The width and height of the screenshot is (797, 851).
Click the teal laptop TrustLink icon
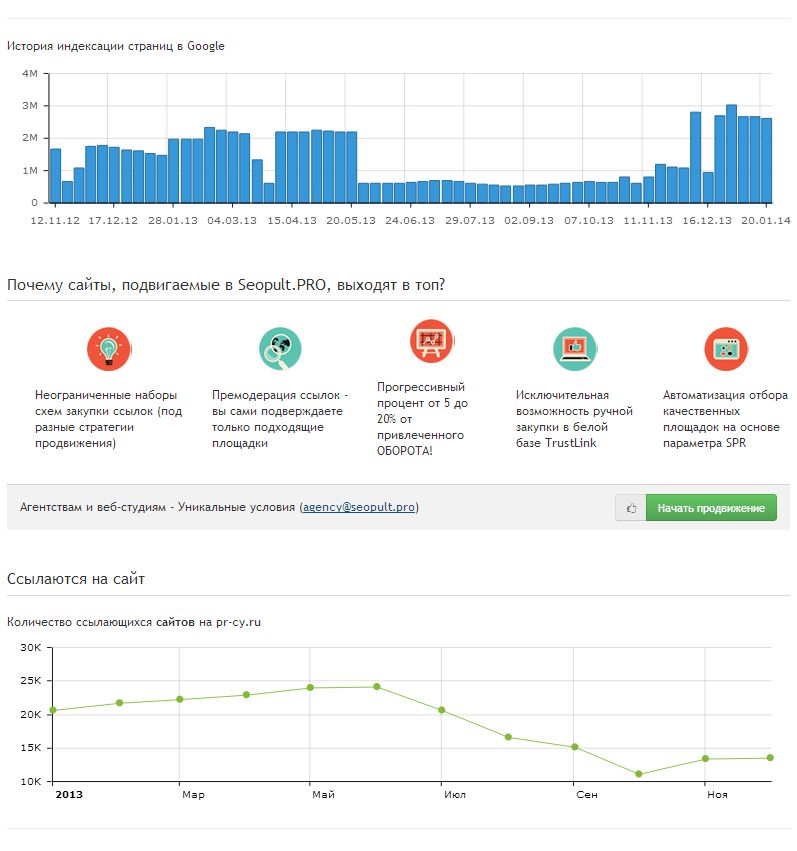574,349
